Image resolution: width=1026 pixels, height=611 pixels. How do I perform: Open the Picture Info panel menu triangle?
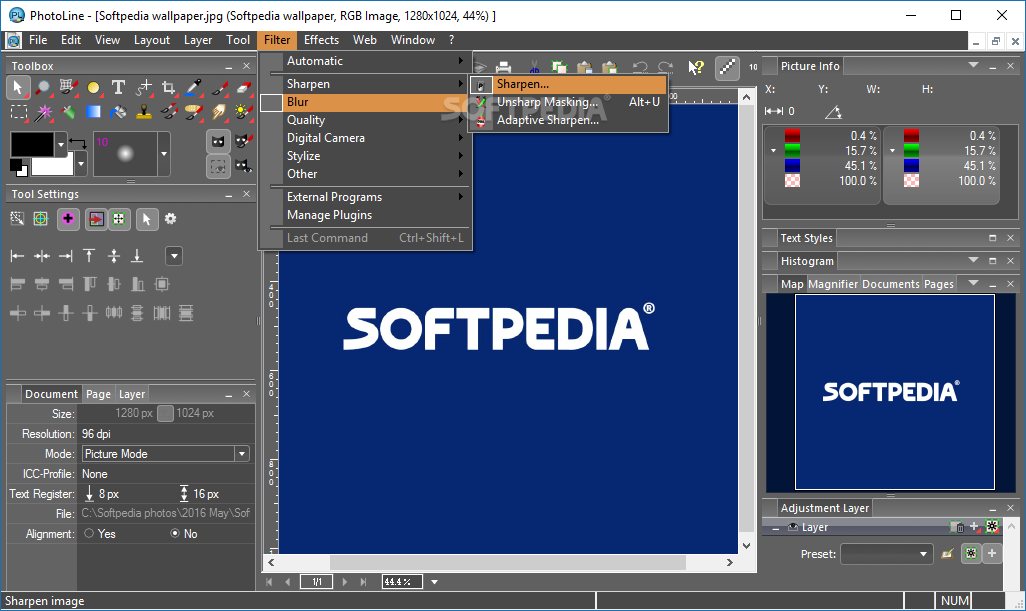coord(973,65)
